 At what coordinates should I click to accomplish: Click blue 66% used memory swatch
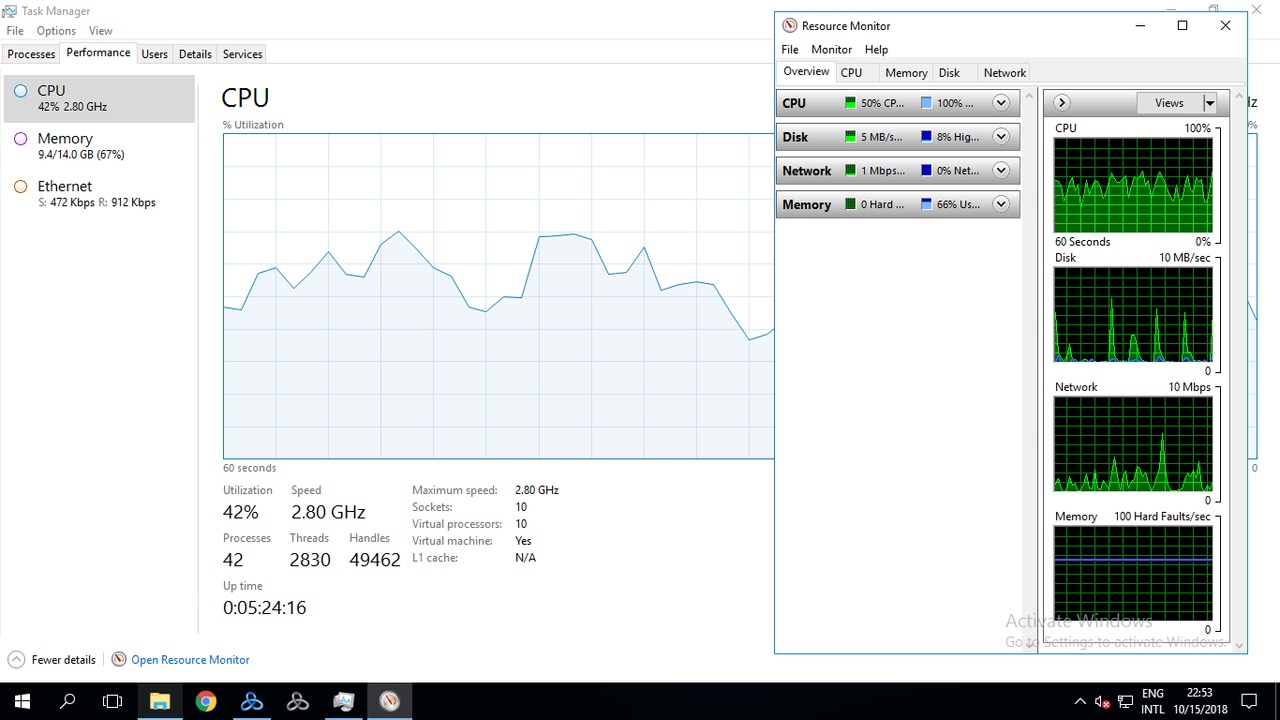[927, 204]
